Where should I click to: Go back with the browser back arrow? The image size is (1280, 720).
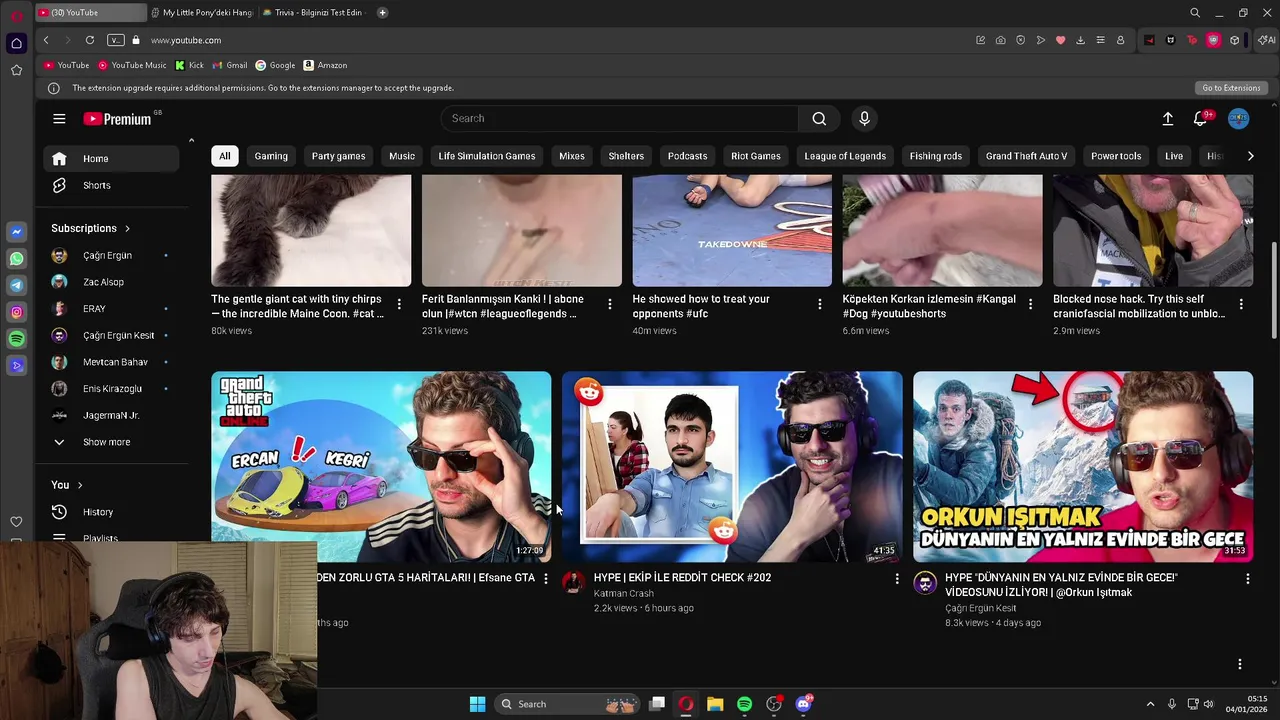coord(46,40)
